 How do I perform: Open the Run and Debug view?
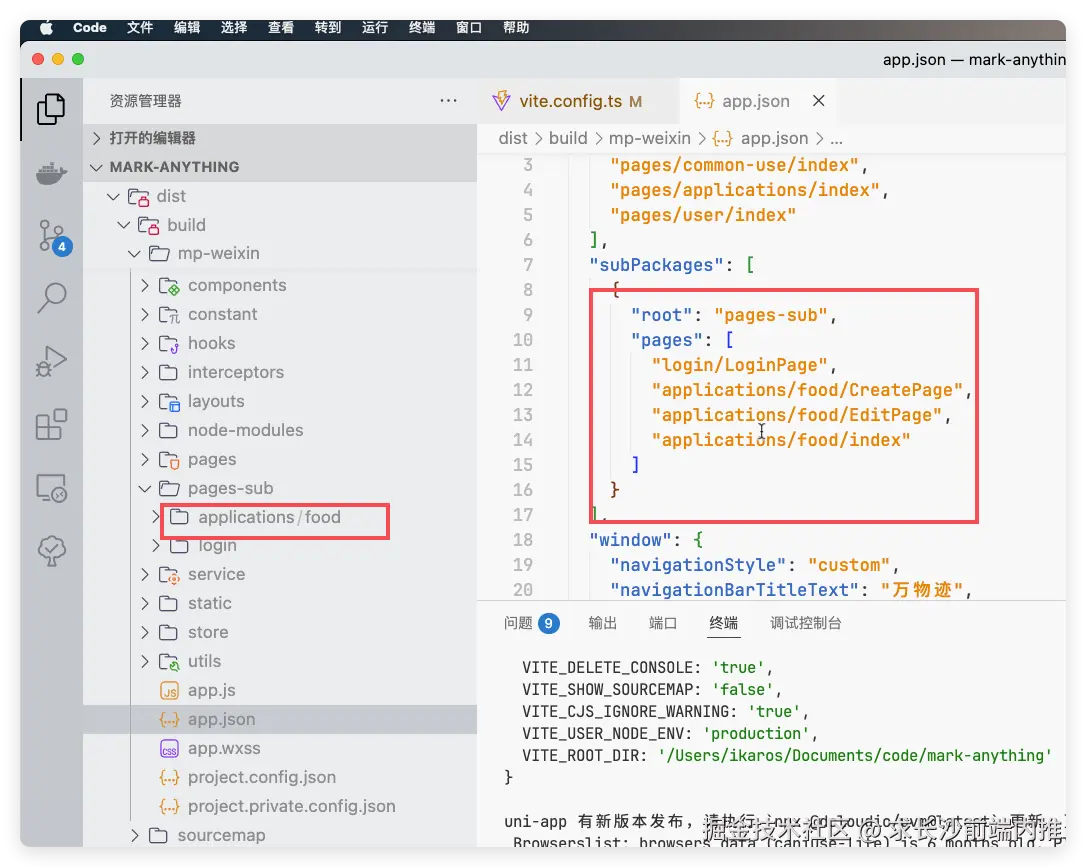point(51,361)
